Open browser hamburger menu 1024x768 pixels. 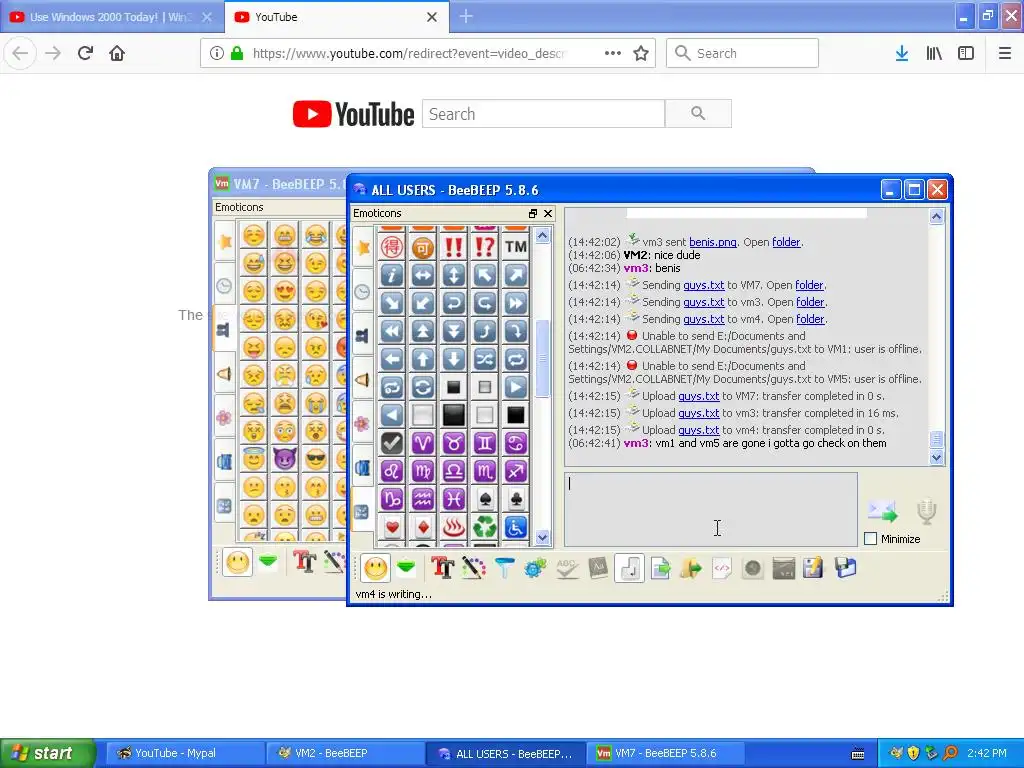[1004, 53]
